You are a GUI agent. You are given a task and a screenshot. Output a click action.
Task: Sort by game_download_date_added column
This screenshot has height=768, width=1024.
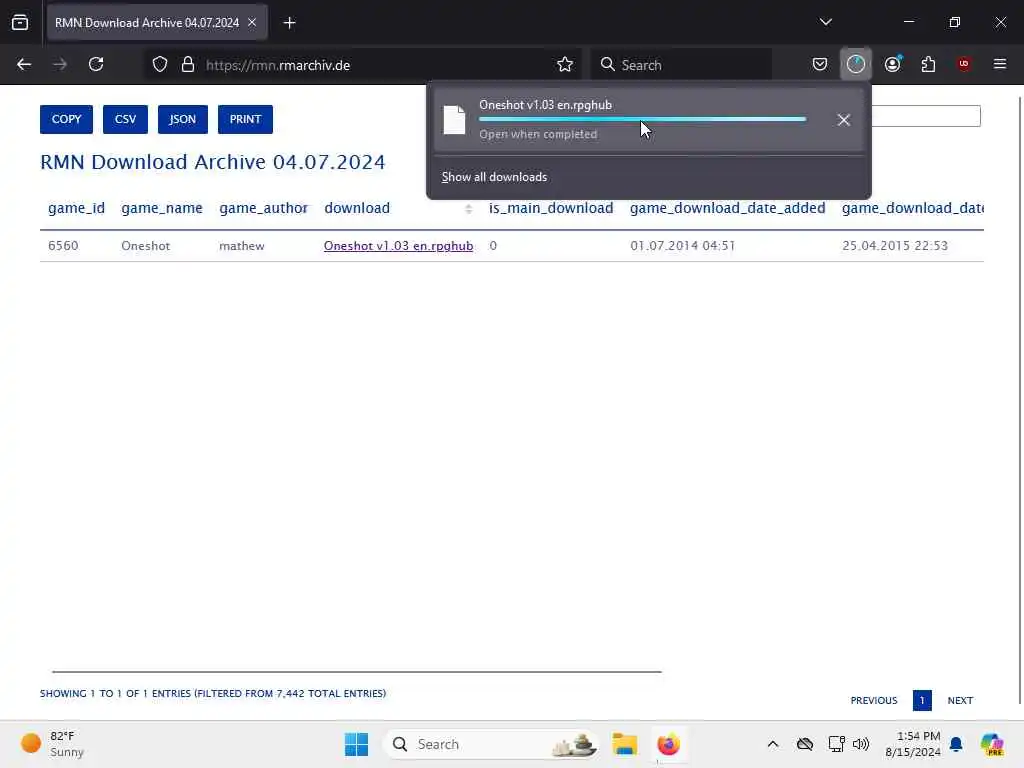pos(728,208)
